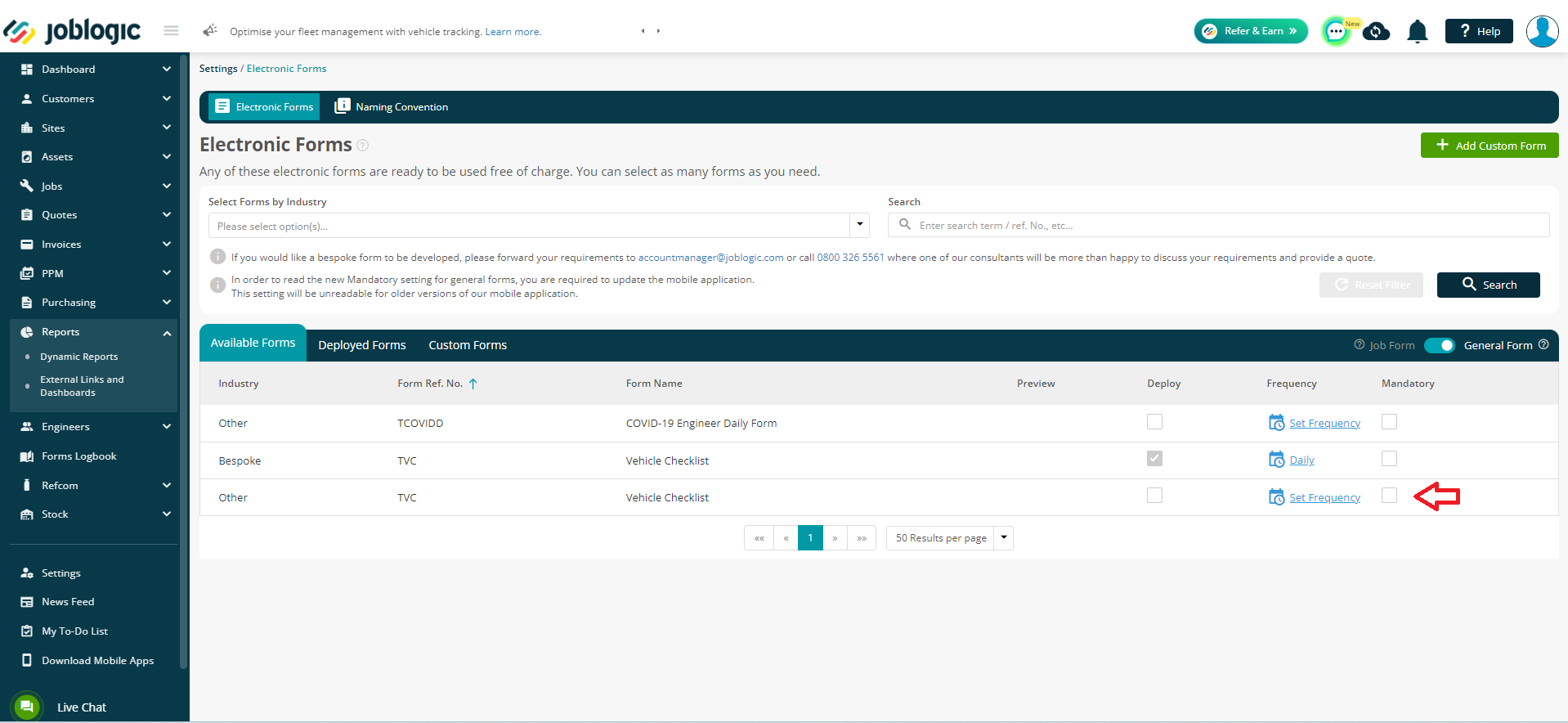
Task: Click the Settings breadcrumb link
Action: [x=218, y=69]
